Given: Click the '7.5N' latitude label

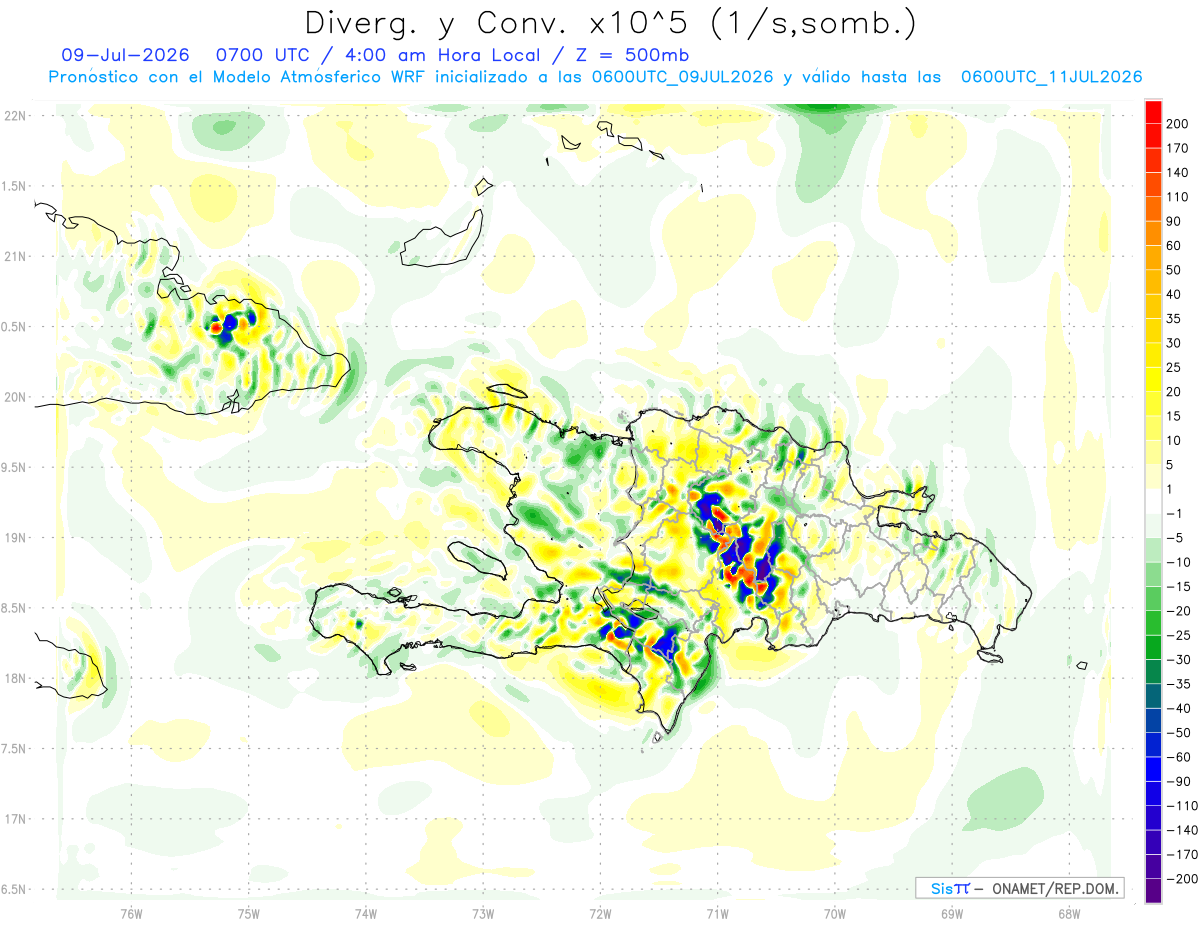Looking at the screenshot, I should [14, 749].
